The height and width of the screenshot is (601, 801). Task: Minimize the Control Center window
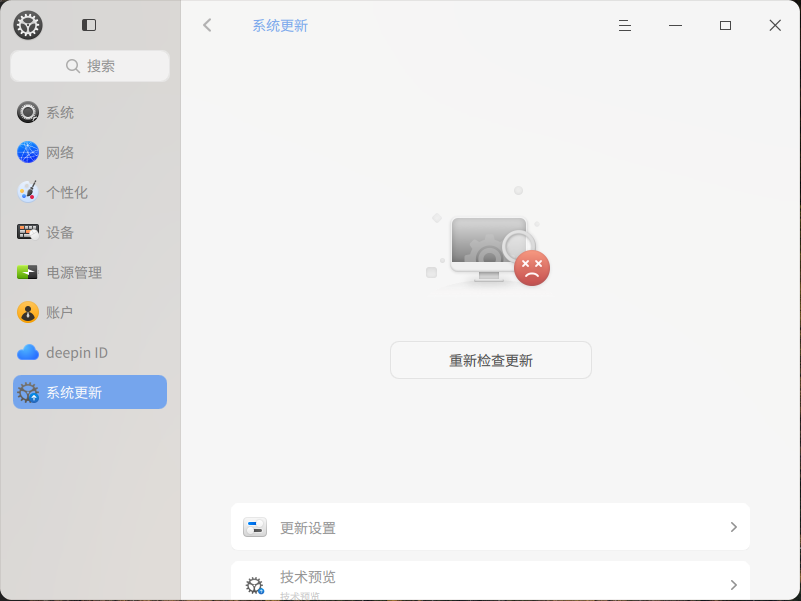tap(675, 26)
